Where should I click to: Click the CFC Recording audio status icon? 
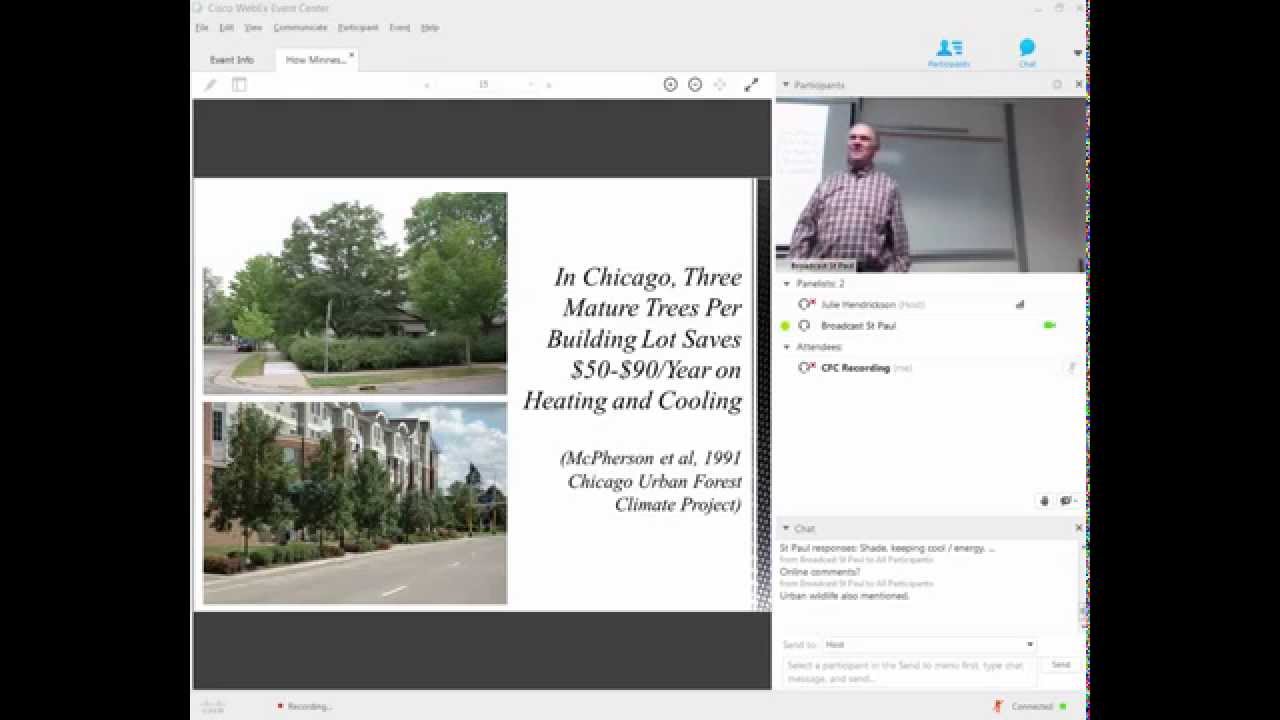(x=806, y=368)
